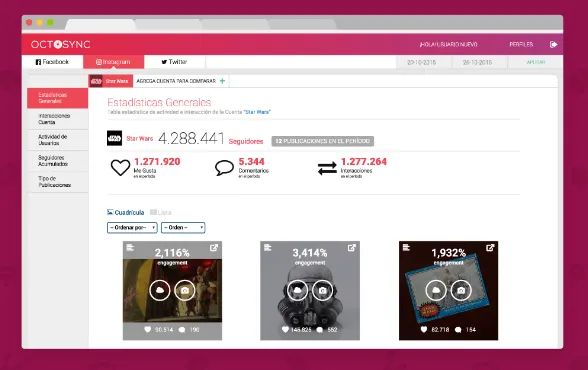Click Agregar cuenta para comparar
Image resolution: width=588 pixels, height=370 pixels.
[176, 81]
